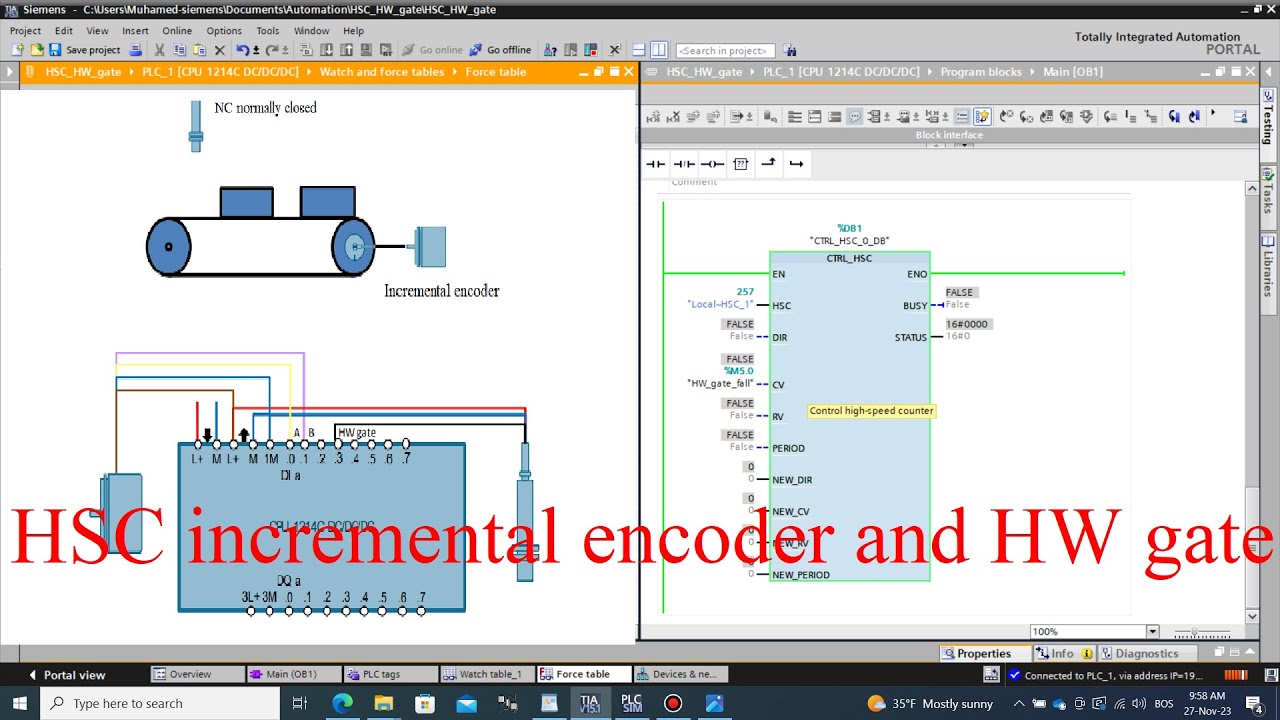Insert a normally open contact
Viewport: 1280px width, 720px height.
tap(655, 164)
